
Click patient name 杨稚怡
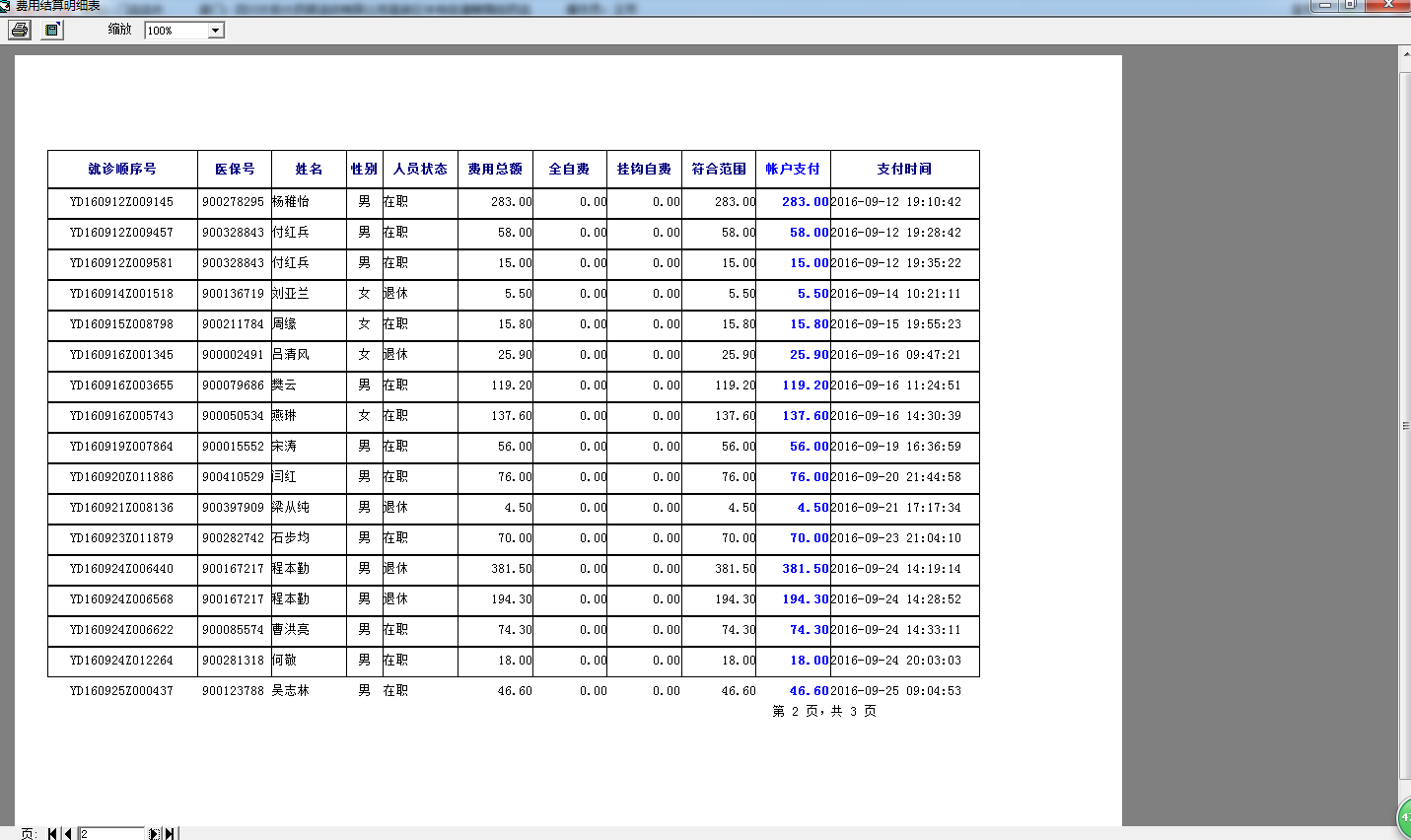[x=291, y=201]
